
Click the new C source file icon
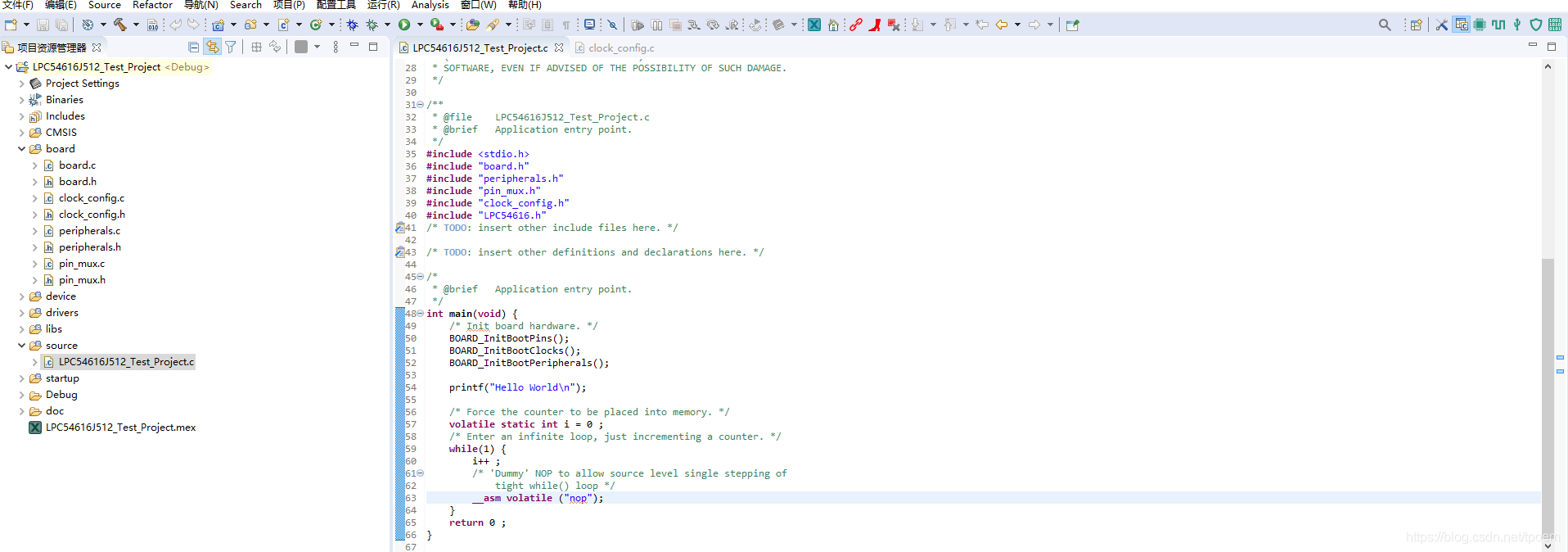[x=284, y=25]
